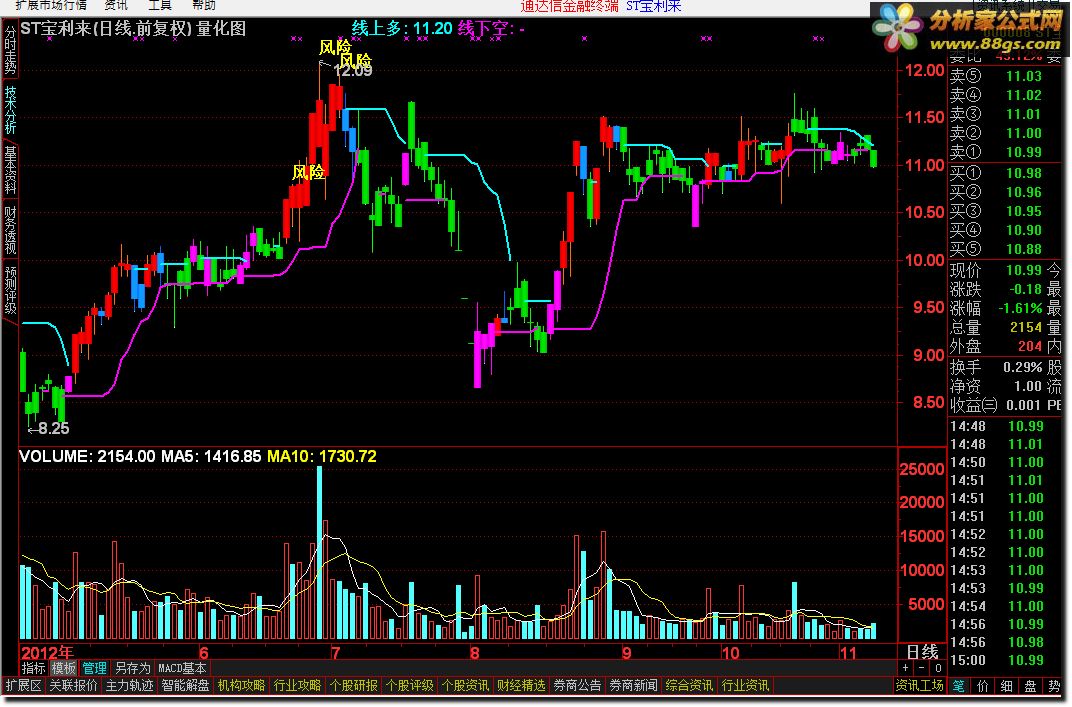Screen dimensions: 1072x707
Task: Select the 笔 tick view button
Action: point(959,685)
